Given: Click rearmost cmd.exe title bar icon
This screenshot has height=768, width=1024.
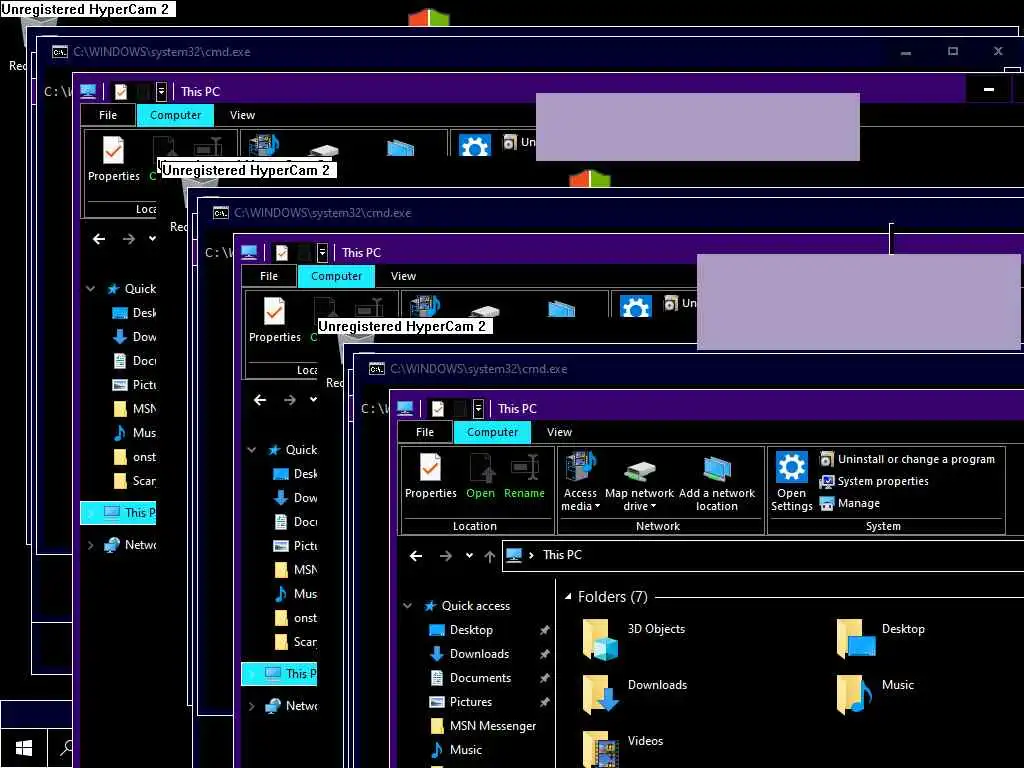Looking at the screenshot, I should click(x=60, y=52).
